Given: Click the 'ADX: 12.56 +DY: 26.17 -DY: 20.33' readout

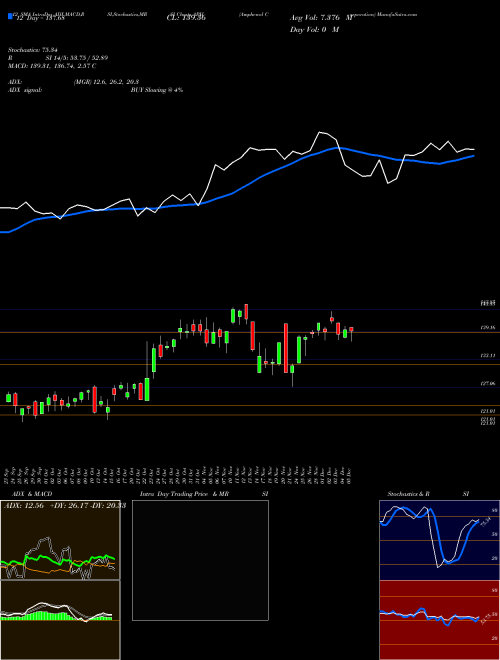Looking at the screenshot, I should point(65,506).
